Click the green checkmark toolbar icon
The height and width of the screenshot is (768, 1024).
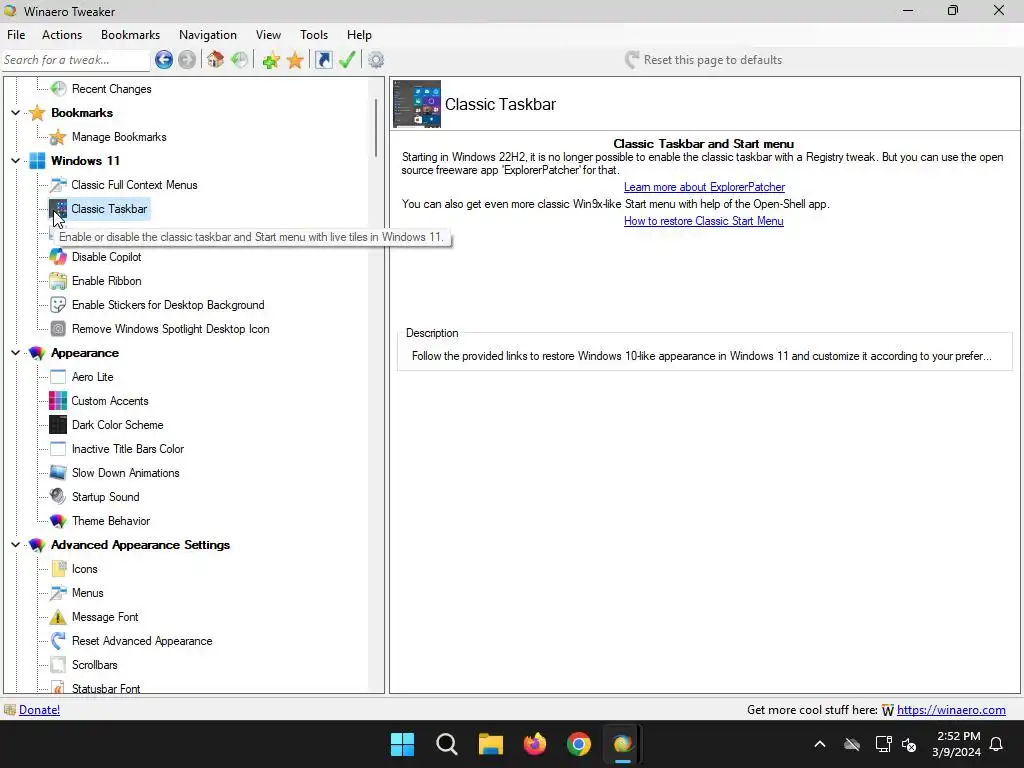coord(347,60)
